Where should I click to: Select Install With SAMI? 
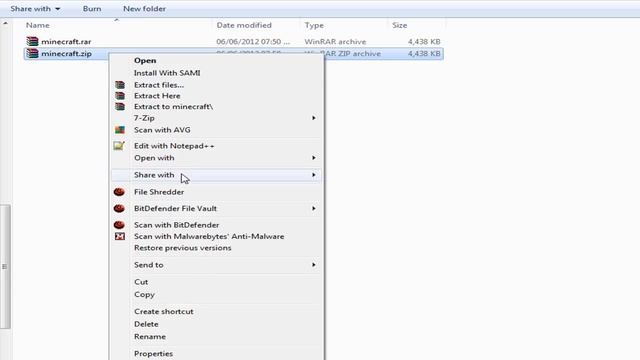coord(167,73)
